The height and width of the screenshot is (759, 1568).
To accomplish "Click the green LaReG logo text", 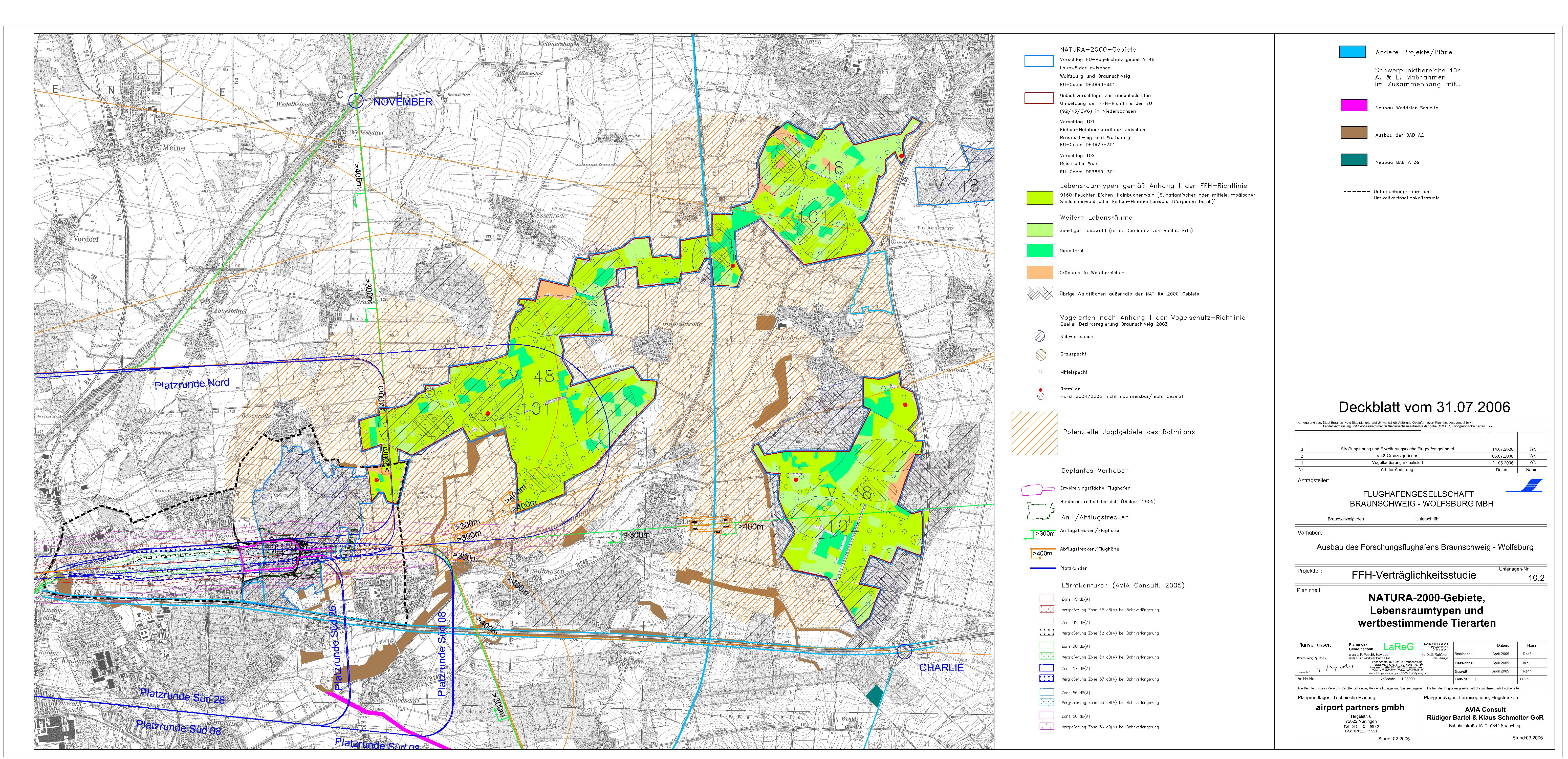I will click(x=1399, y=646).
